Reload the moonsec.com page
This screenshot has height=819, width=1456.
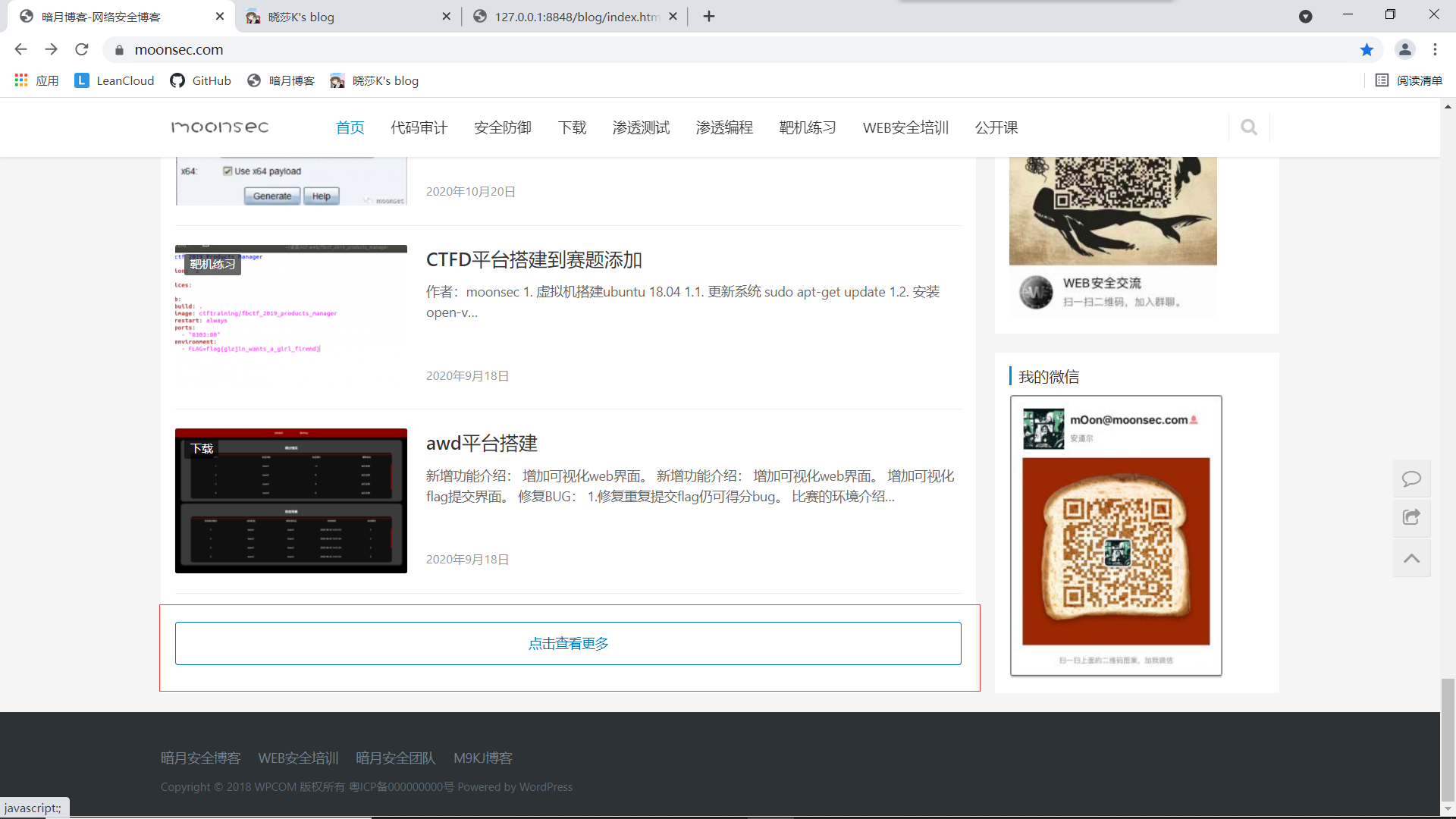tap(82, 49)
